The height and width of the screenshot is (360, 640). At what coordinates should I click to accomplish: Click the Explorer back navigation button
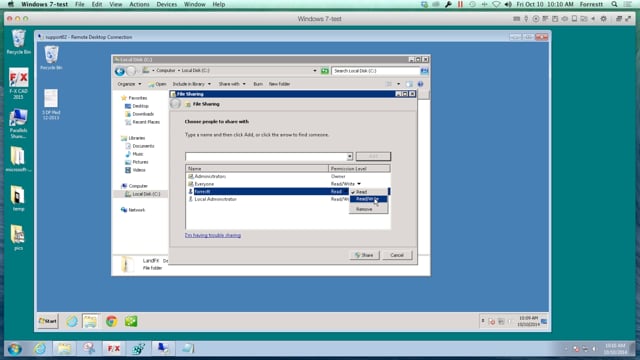click(120, 71)
